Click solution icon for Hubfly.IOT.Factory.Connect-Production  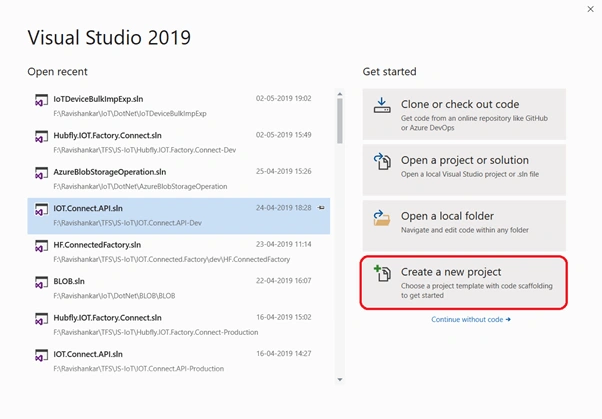41,319
